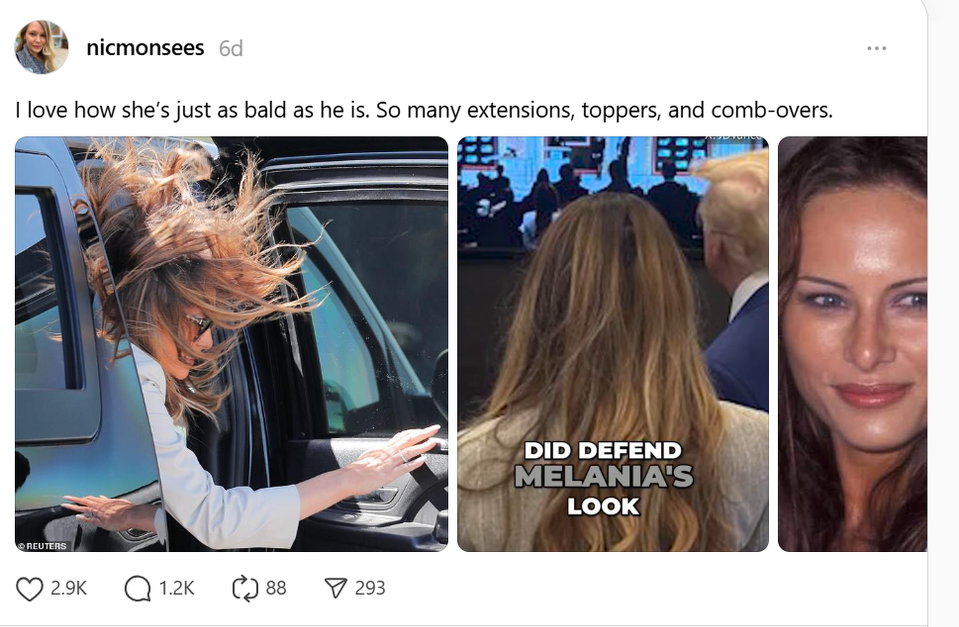Click the 1.2K replies count

click(x=176, y=588)
